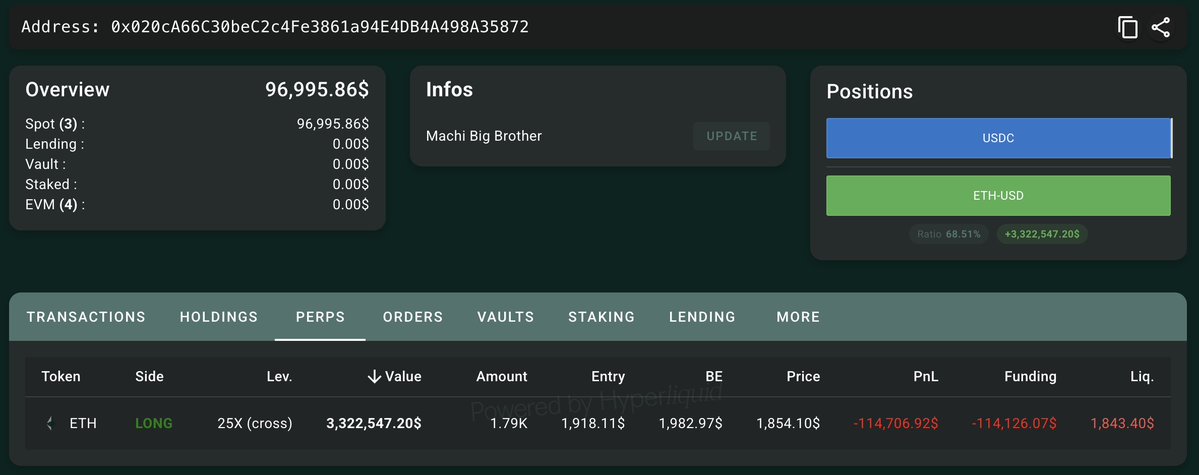Select the green ETH-USD position bar
This screenshot has width=1199, height=475.
999,196
